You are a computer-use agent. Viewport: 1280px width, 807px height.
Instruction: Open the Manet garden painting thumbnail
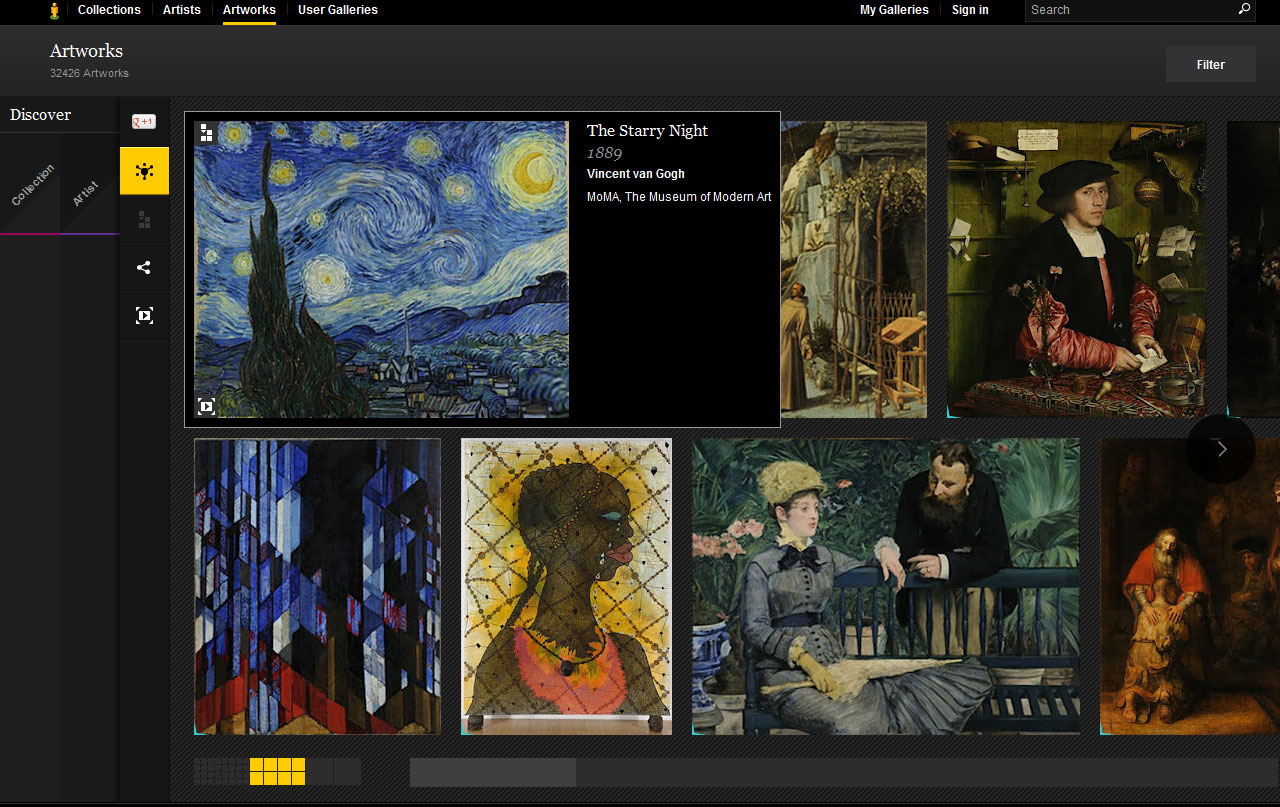click(884, 586)
